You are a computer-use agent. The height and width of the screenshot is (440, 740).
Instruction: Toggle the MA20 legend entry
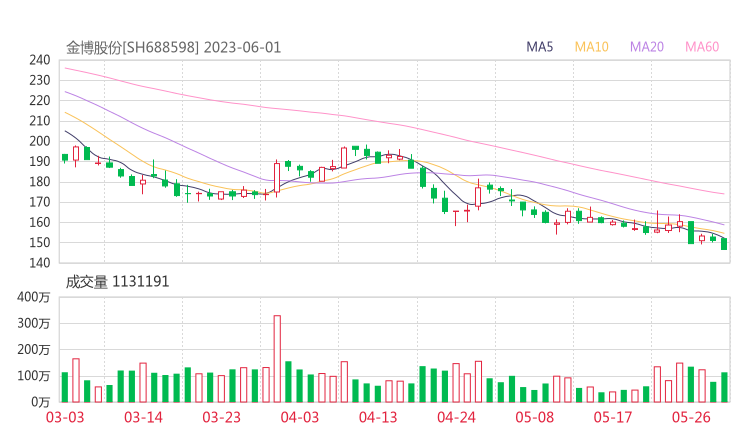click(x=647, y=47)
